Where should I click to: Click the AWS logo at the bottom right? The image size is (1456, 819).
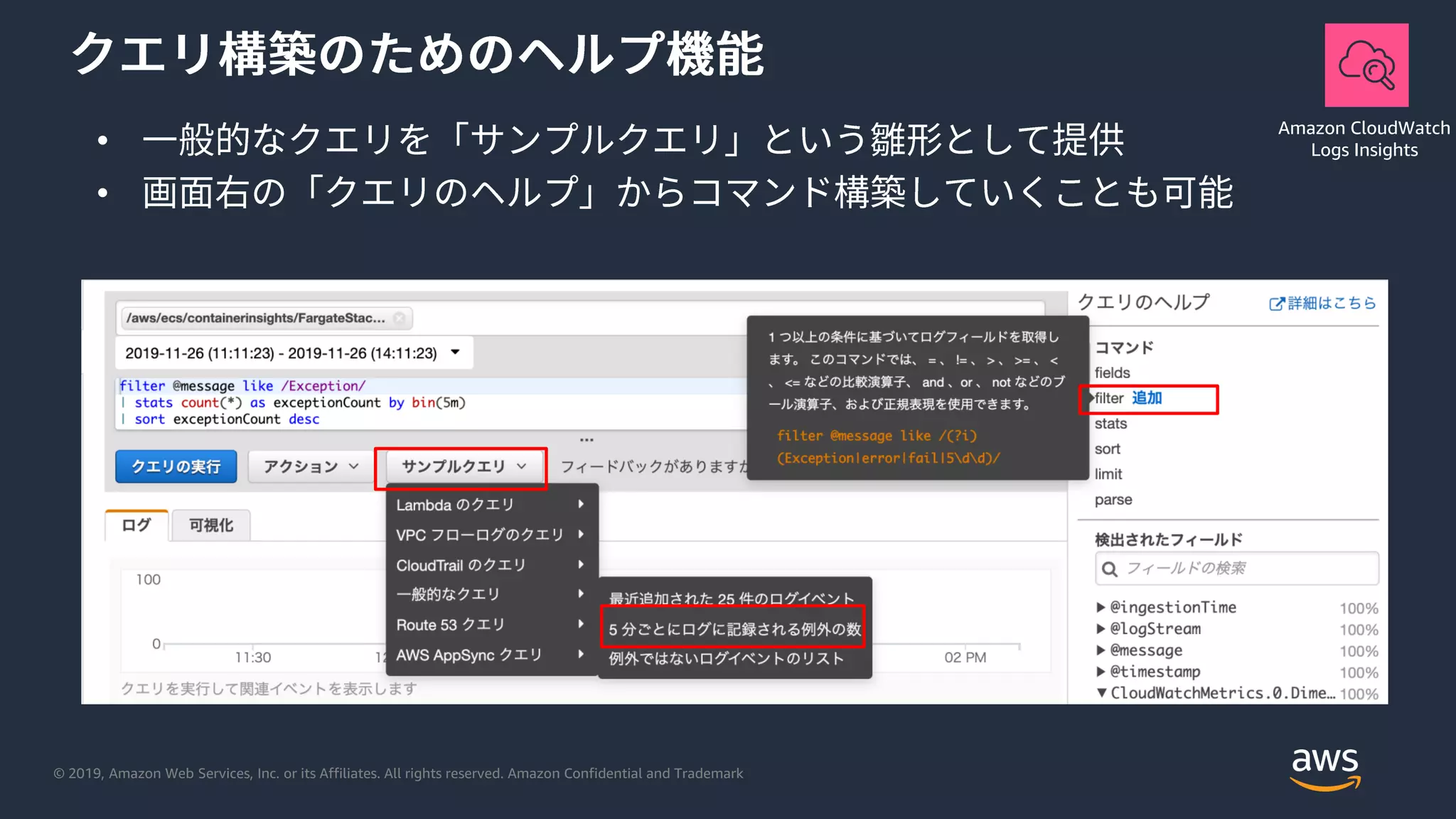[1324, 768]
